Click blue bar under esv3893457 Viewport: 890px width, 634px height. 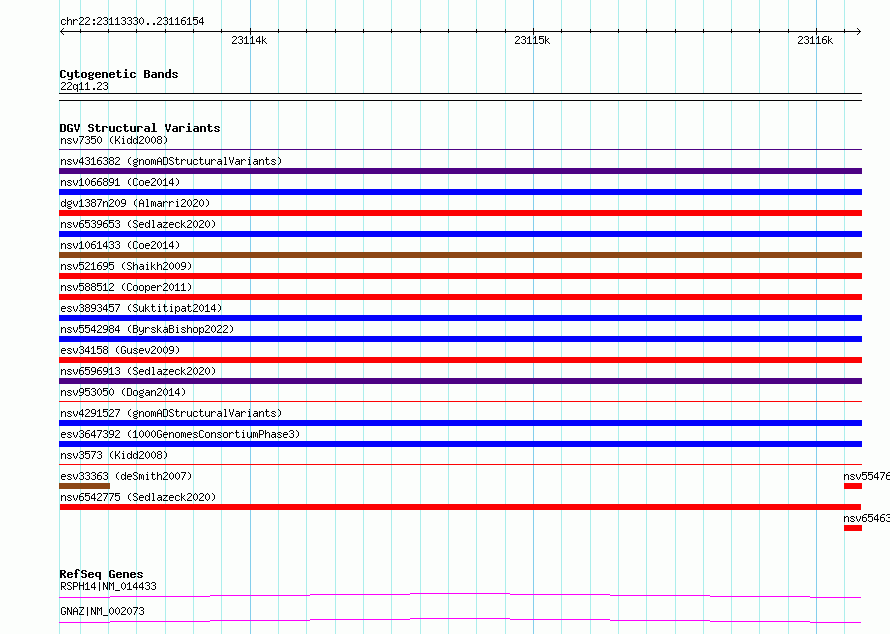(x=460, y=318)
